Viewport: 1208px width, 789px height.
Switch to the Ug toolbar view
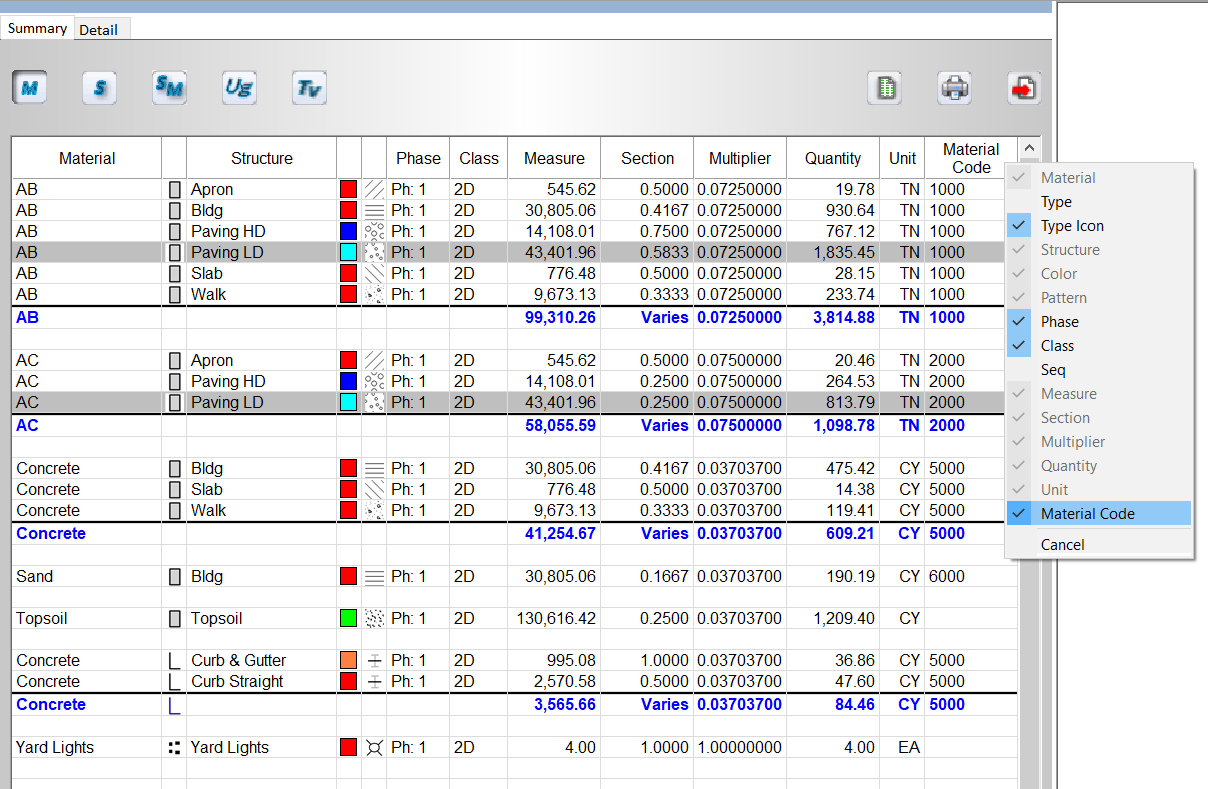[239, 88]
